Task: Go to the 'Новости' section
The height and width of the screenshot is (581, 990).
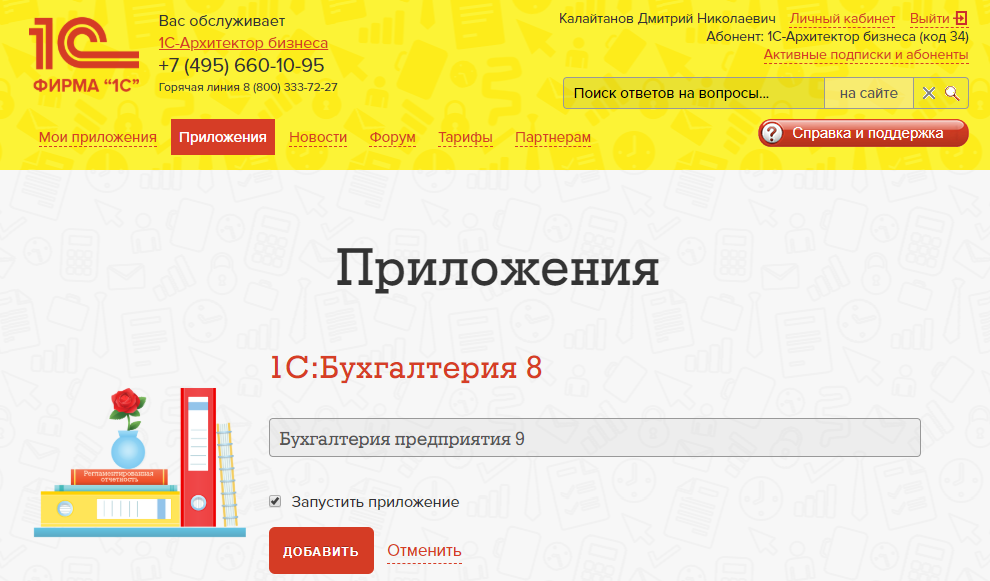Action: click(318, 137)
